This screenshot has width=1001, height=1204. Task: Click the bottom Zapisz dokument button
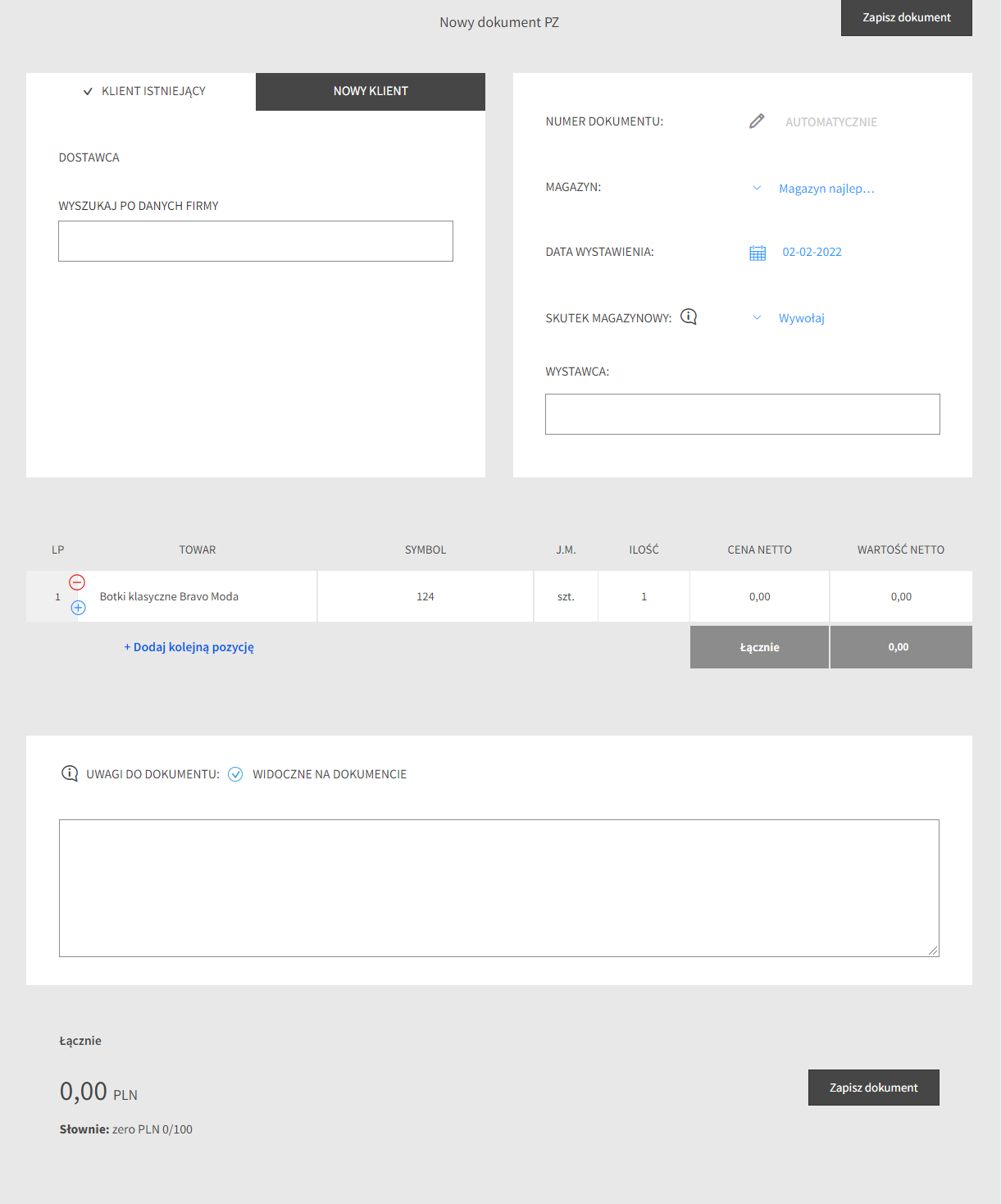873,1088
